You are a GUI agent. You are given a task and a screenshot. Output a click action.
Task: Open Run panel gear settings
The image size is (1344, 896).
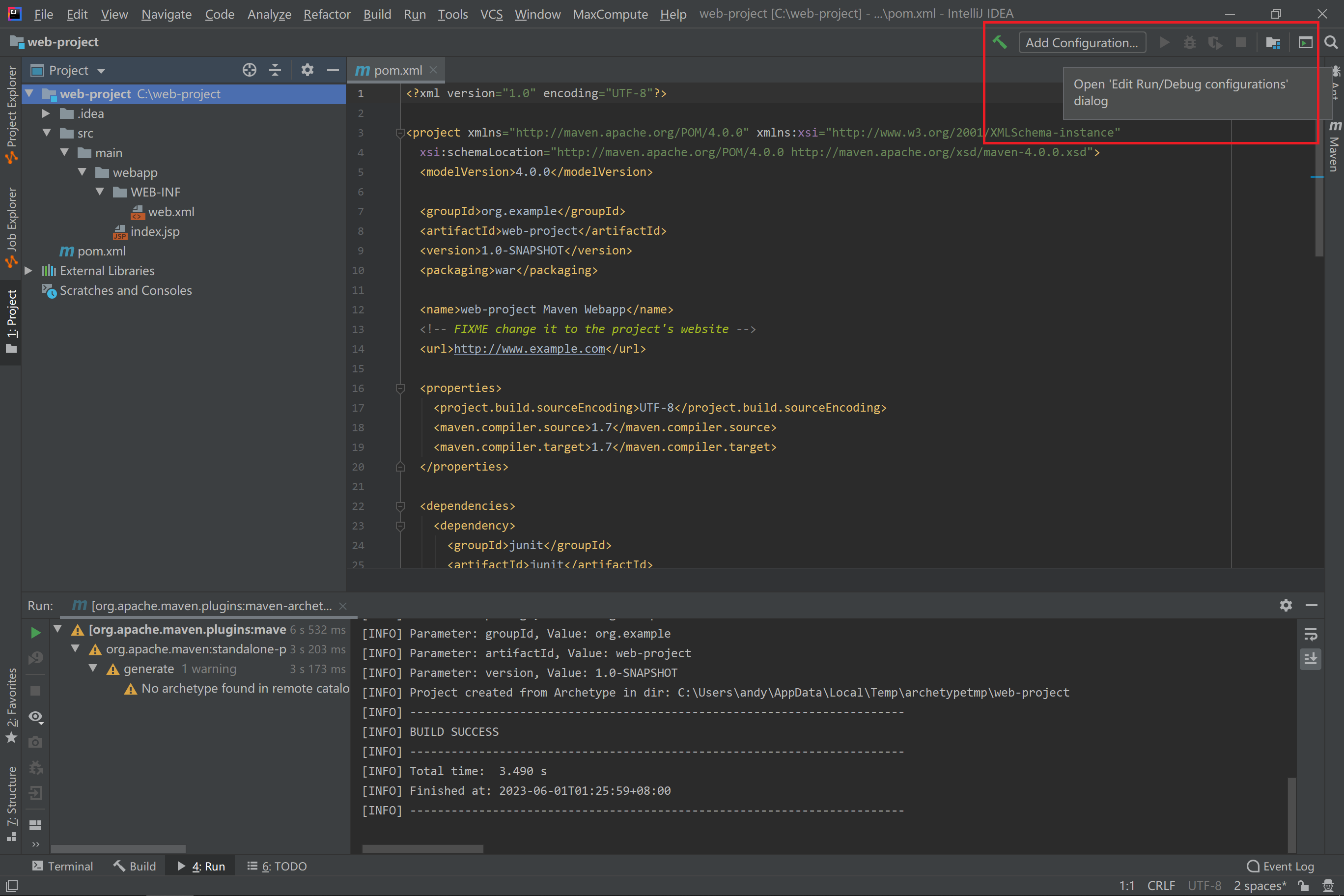[1285, 605]
